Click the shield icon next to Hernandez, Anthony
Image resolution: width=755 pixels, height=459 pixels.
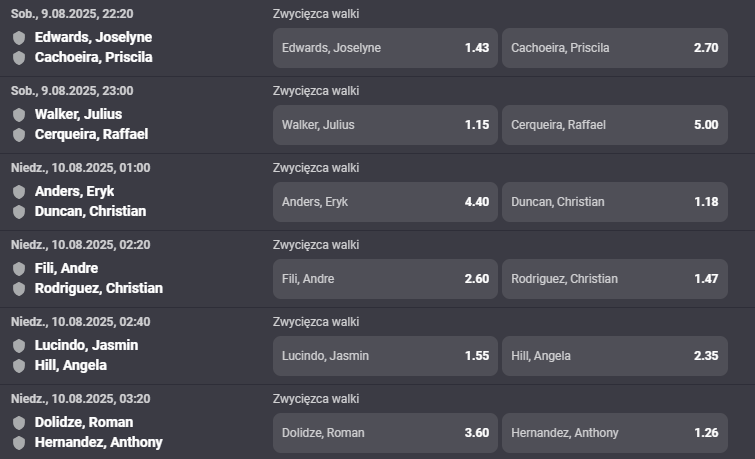pos(19,443)
